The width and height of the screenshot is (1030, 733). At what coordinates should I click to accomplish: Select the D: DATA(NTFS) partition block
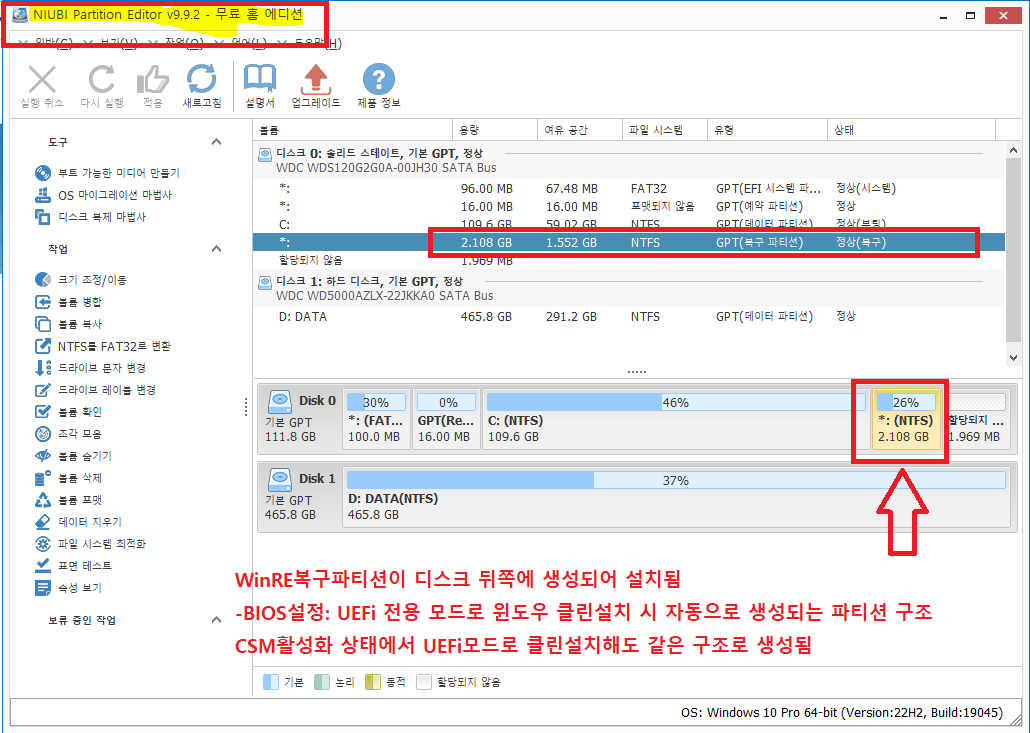676,497
